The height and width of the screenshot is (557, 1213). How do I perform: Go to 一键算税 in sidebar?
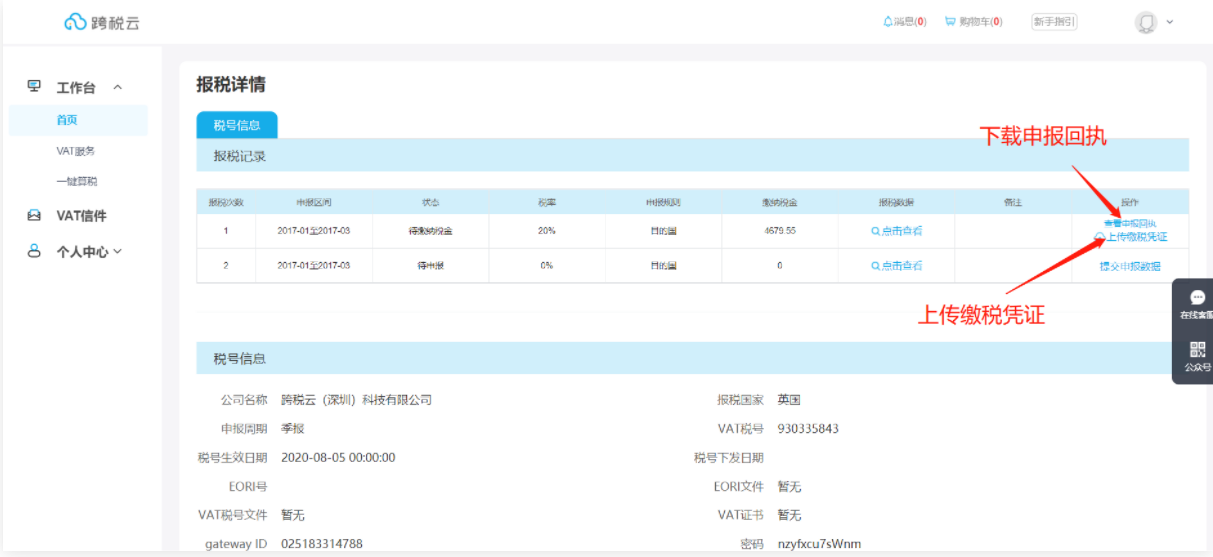click(76, 181)
